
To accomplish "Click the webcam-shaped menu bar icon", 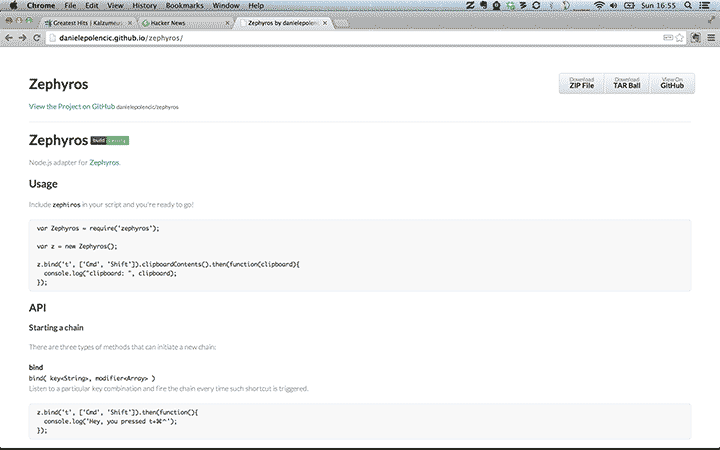I will pos(496,6).
